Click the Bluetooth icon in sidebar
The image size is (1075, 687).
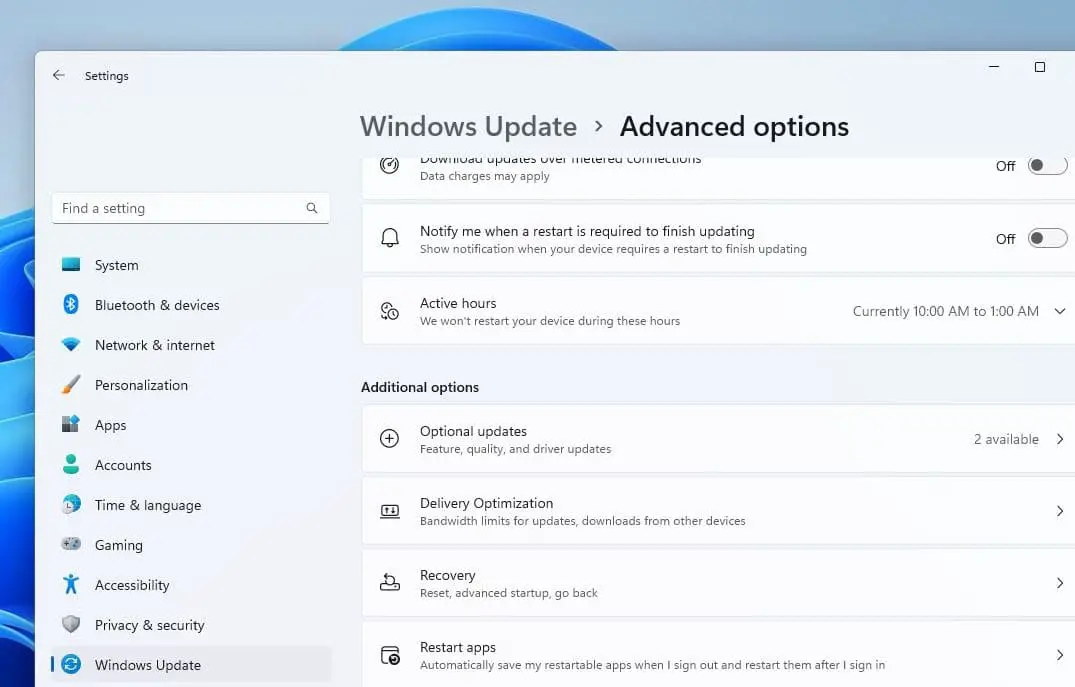71,304
